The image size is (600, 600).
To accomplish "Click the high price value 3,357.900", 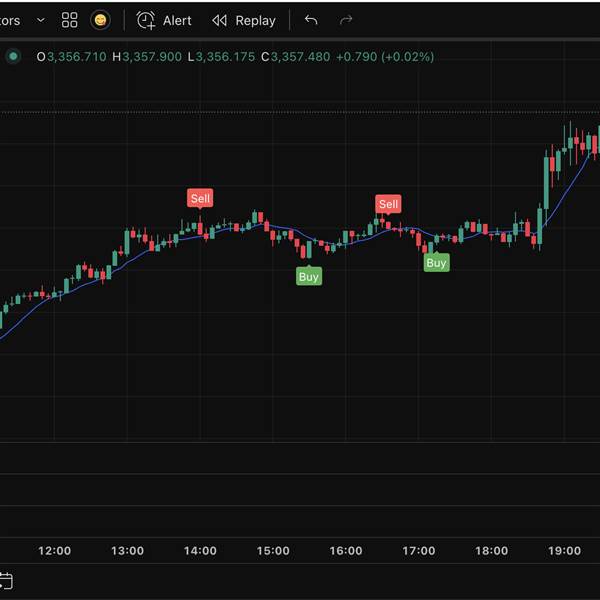I will [152, 57].
